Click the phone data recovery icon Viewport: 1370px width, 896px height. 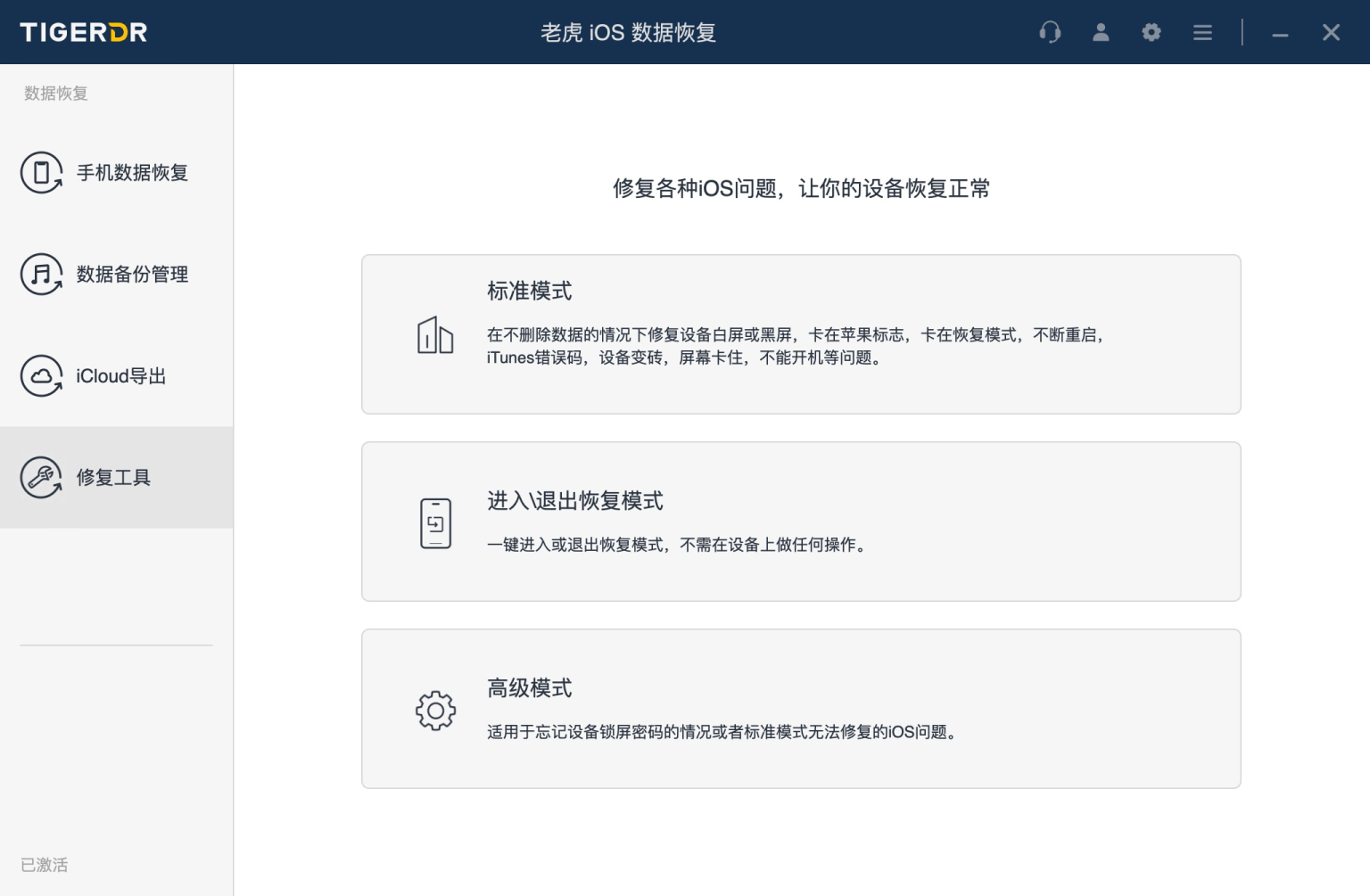tap(41, 173)
